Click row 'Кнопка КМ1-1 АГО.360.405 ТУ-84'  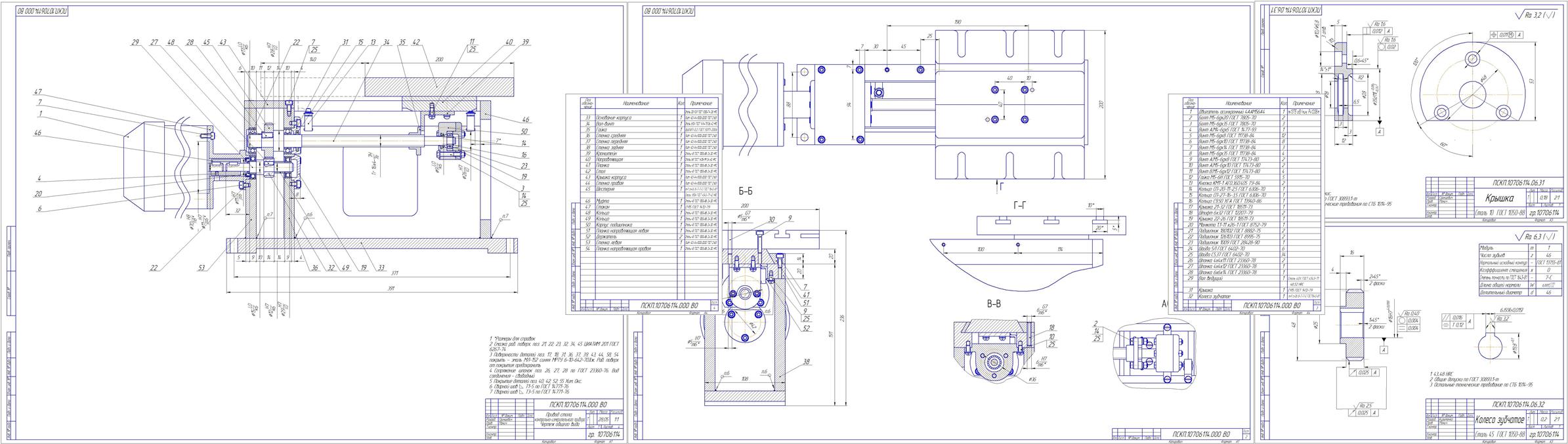coord(1253,184)
